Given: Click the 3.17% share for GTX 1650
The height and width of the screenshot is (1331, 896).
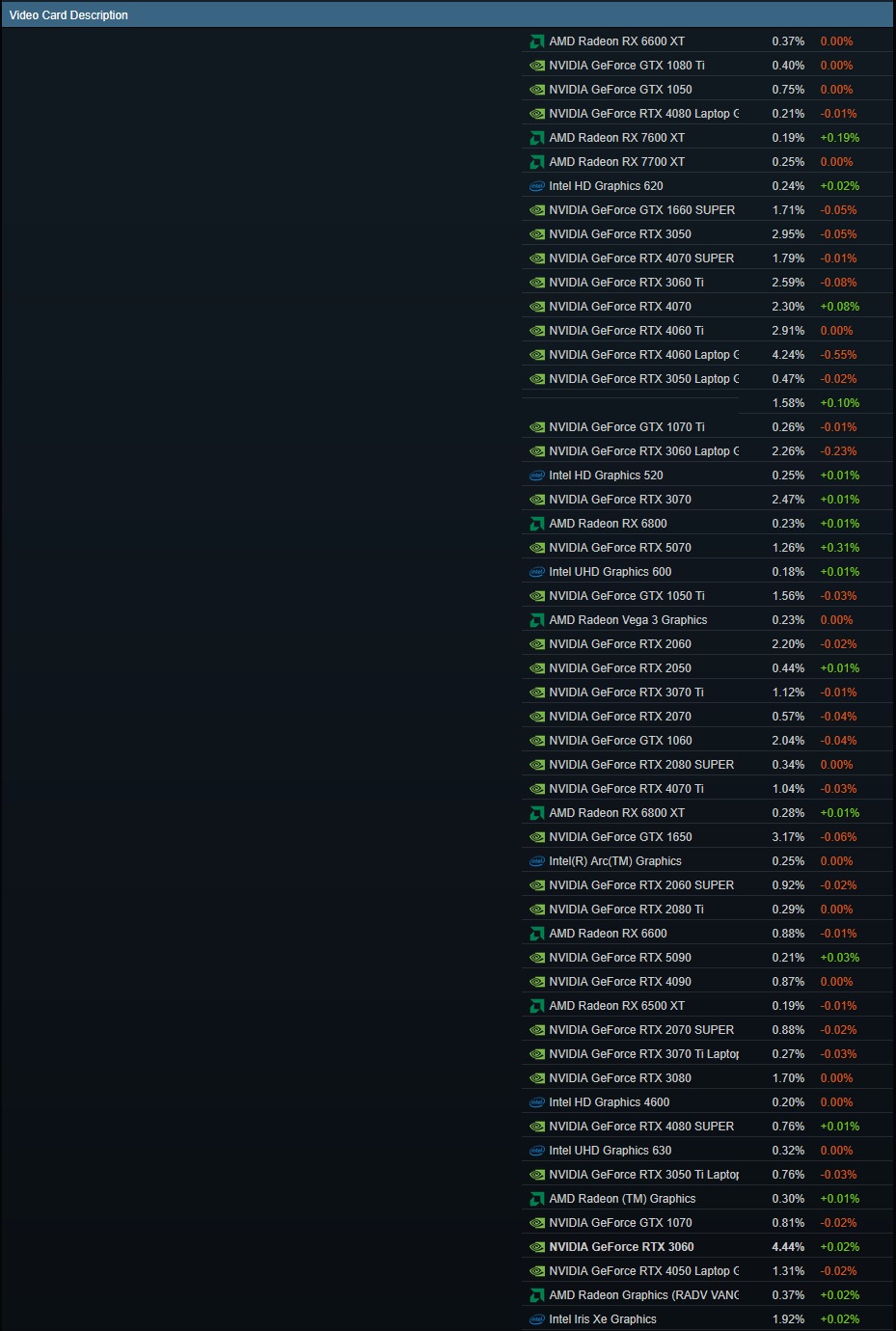Looking at the screenshot, I should click(x=788, y=837).
